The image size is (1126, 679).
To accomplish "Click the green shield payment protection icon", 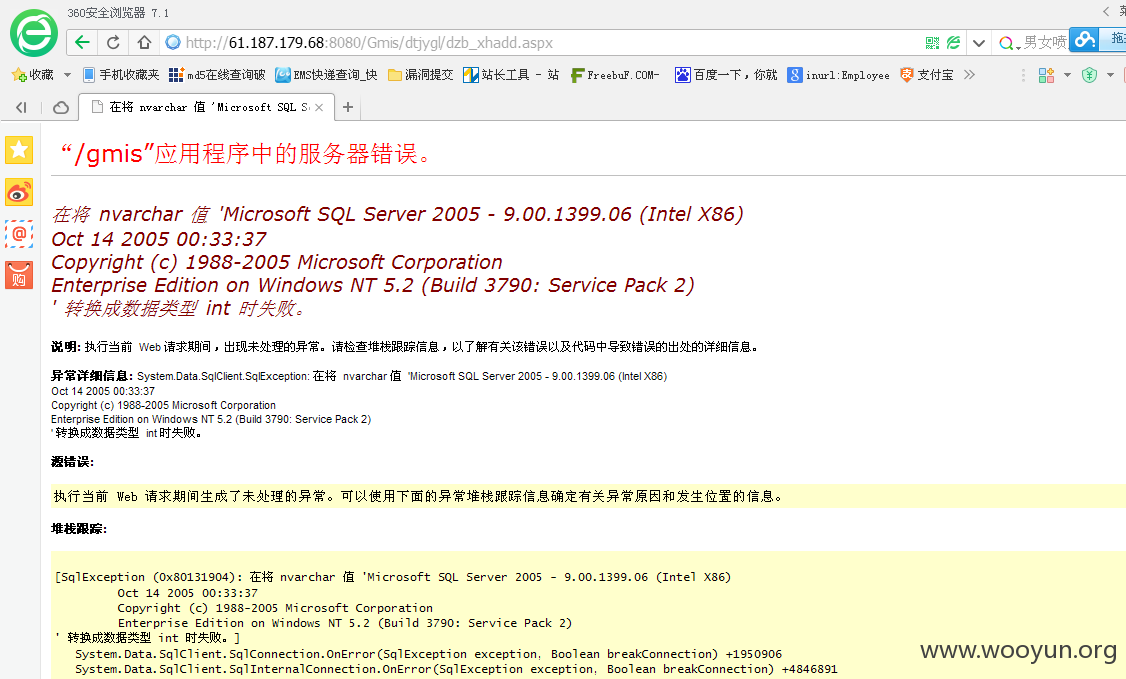I will [1089, 75].
